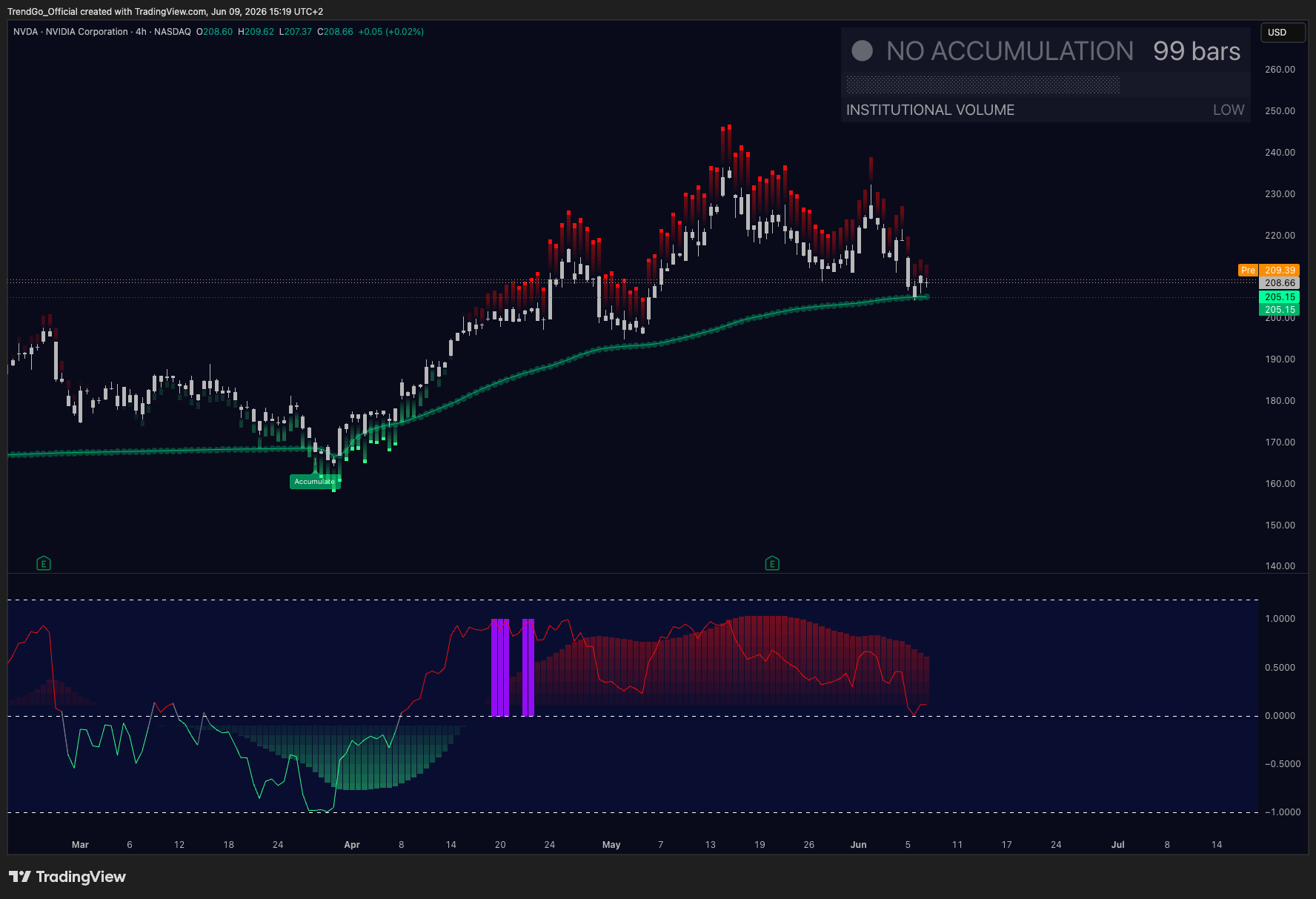Screen dimensions: 1316x899
Task: Click the green Accumulate signal label
Action: (314, 482)
